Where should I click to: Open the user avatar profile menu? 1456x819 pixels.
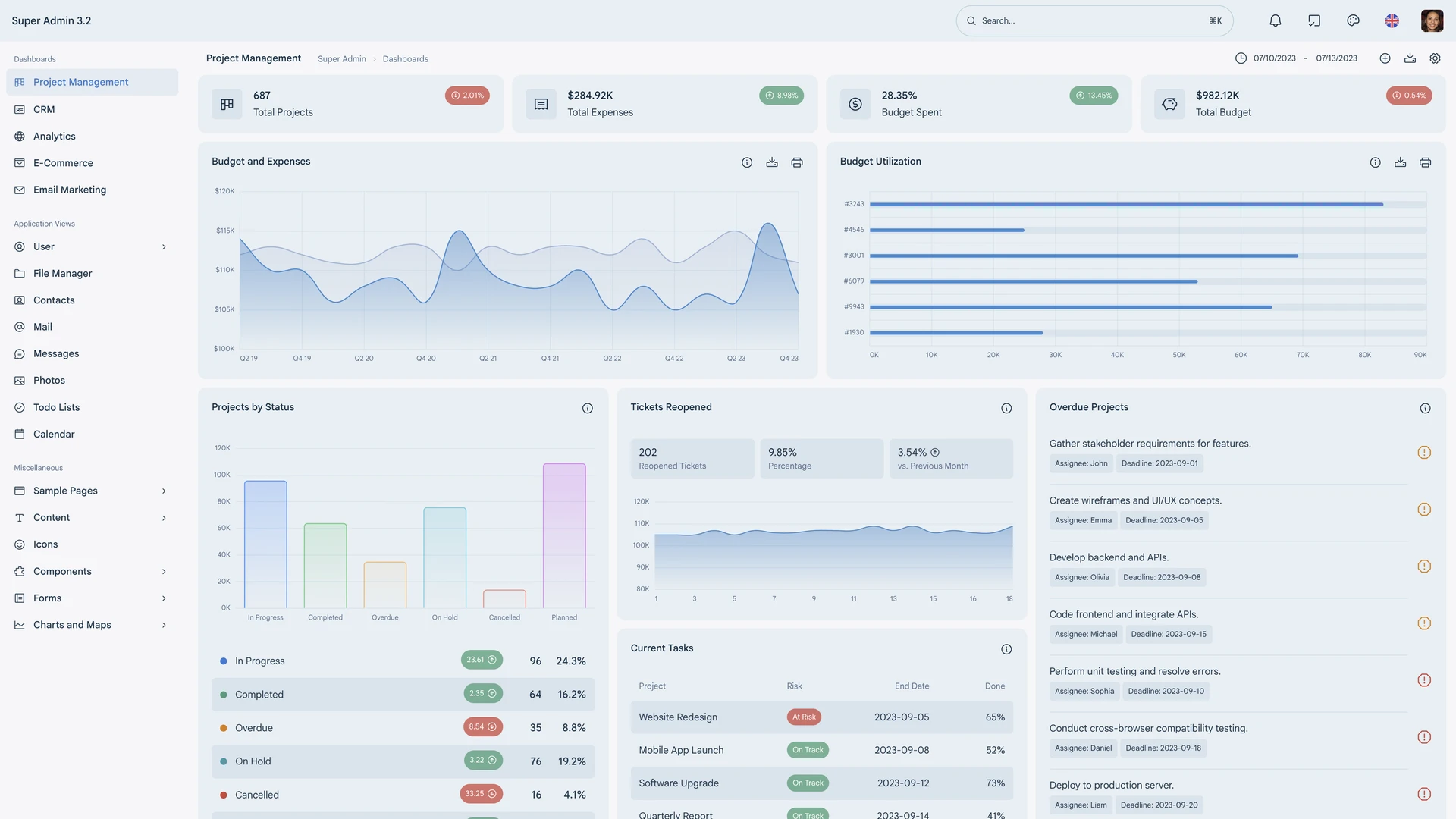point(1432,20)
